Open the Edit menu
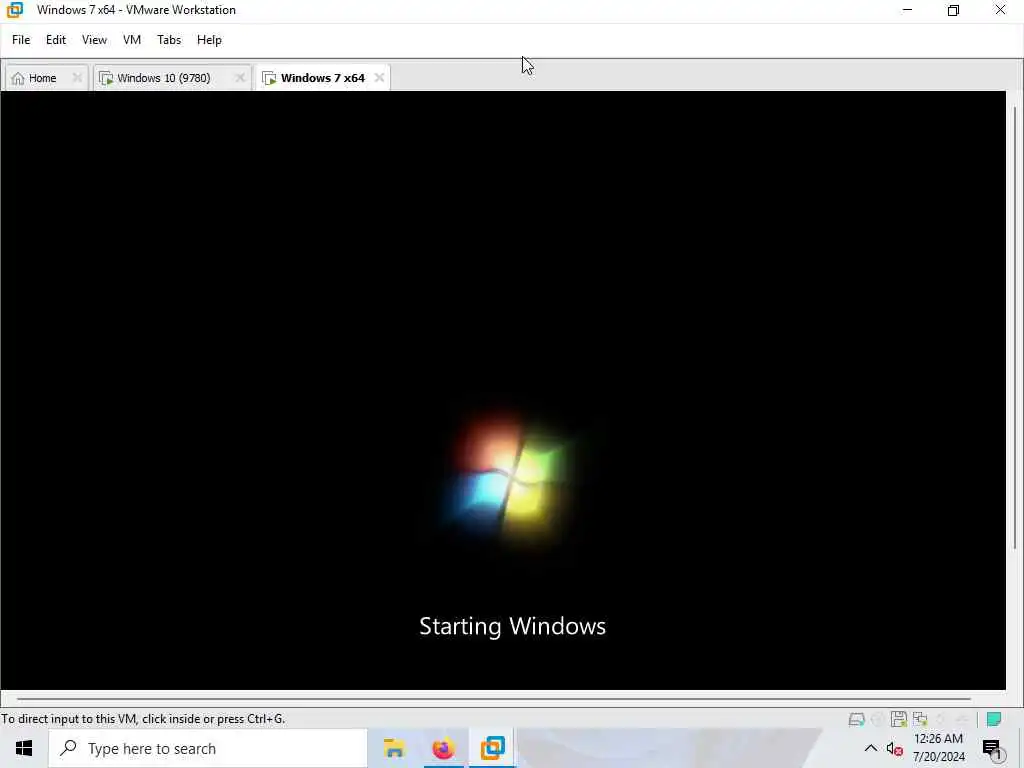The height and width of the screenshot is (768, 1024). 56,40
